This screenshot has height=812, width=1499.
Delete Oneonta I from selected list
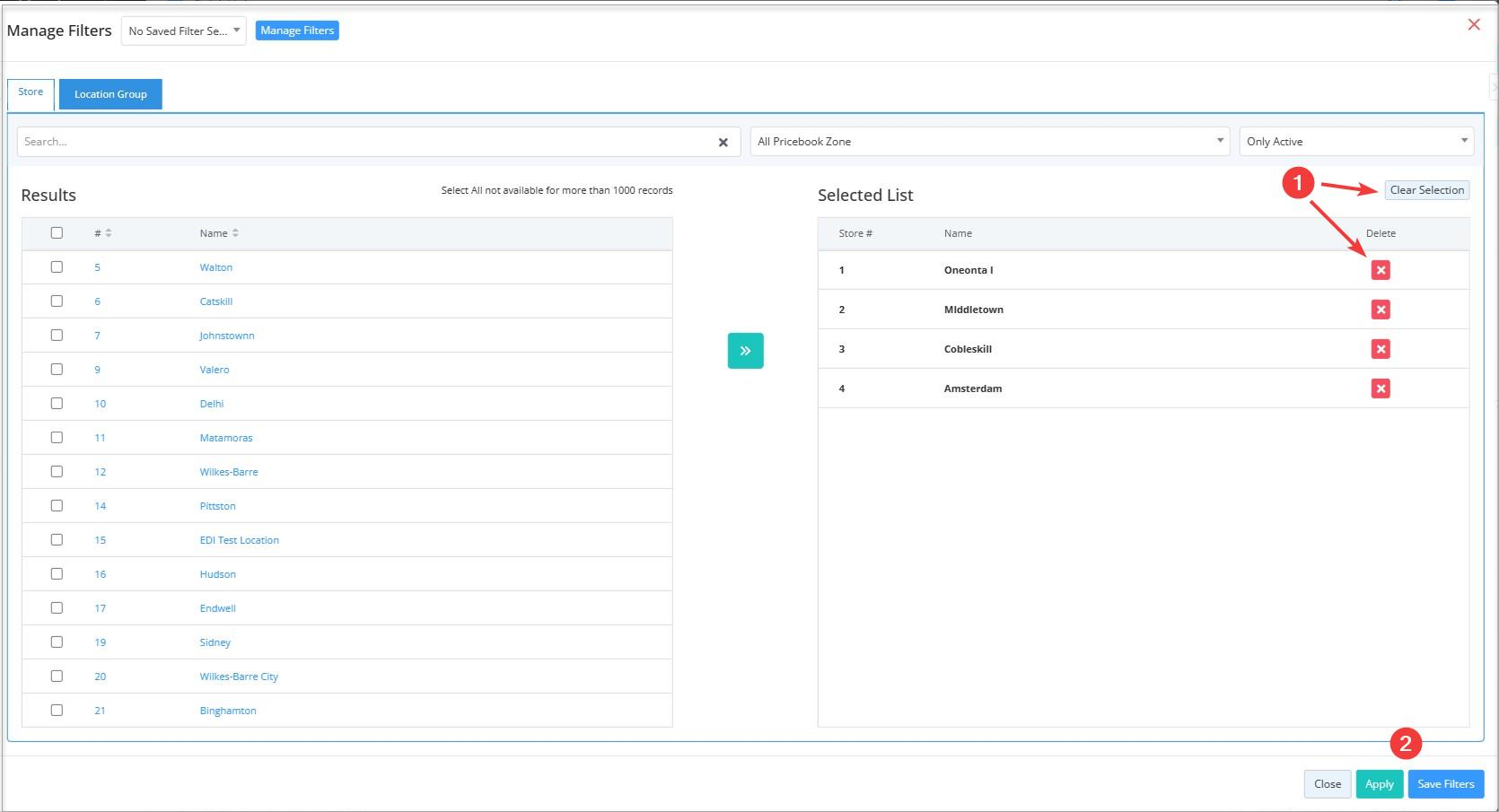click(x=1381, y=270)
